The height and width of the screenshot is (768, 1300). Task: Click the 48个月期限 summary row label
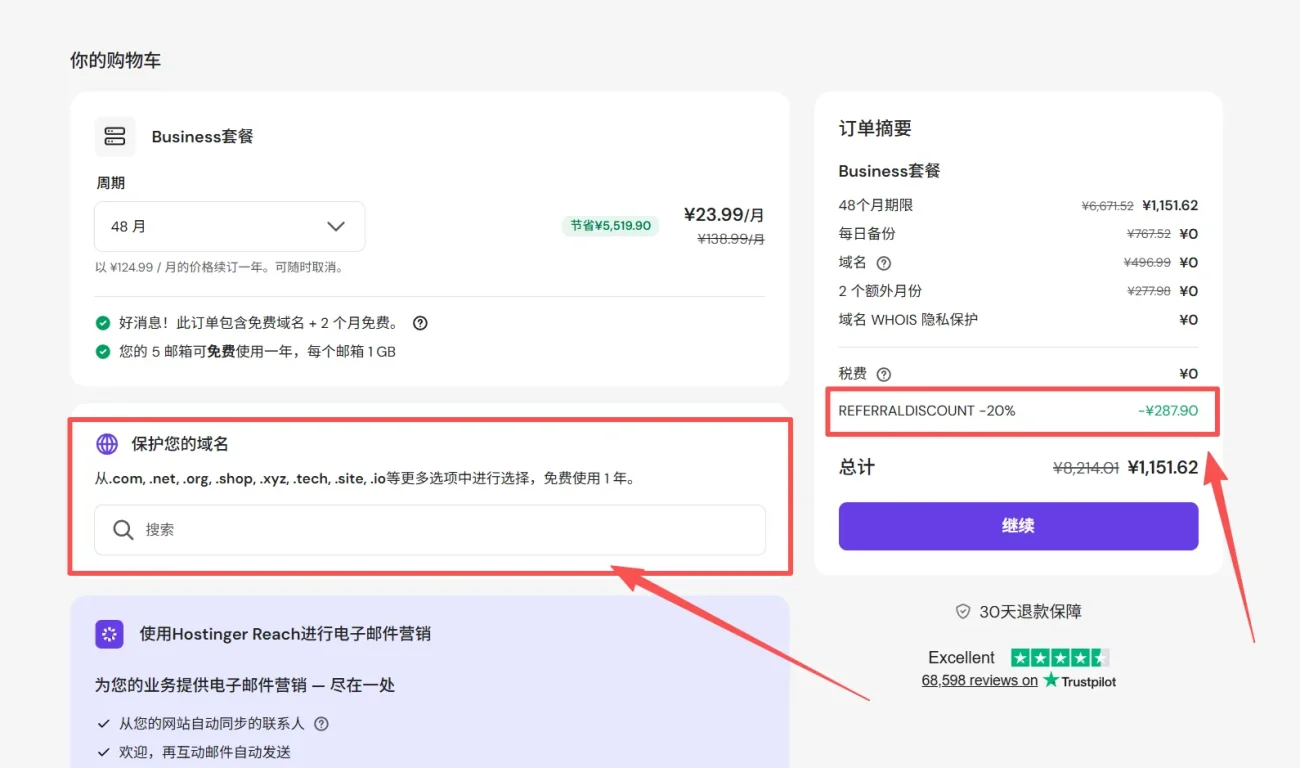pyautogui.click(x=876, y=205)
